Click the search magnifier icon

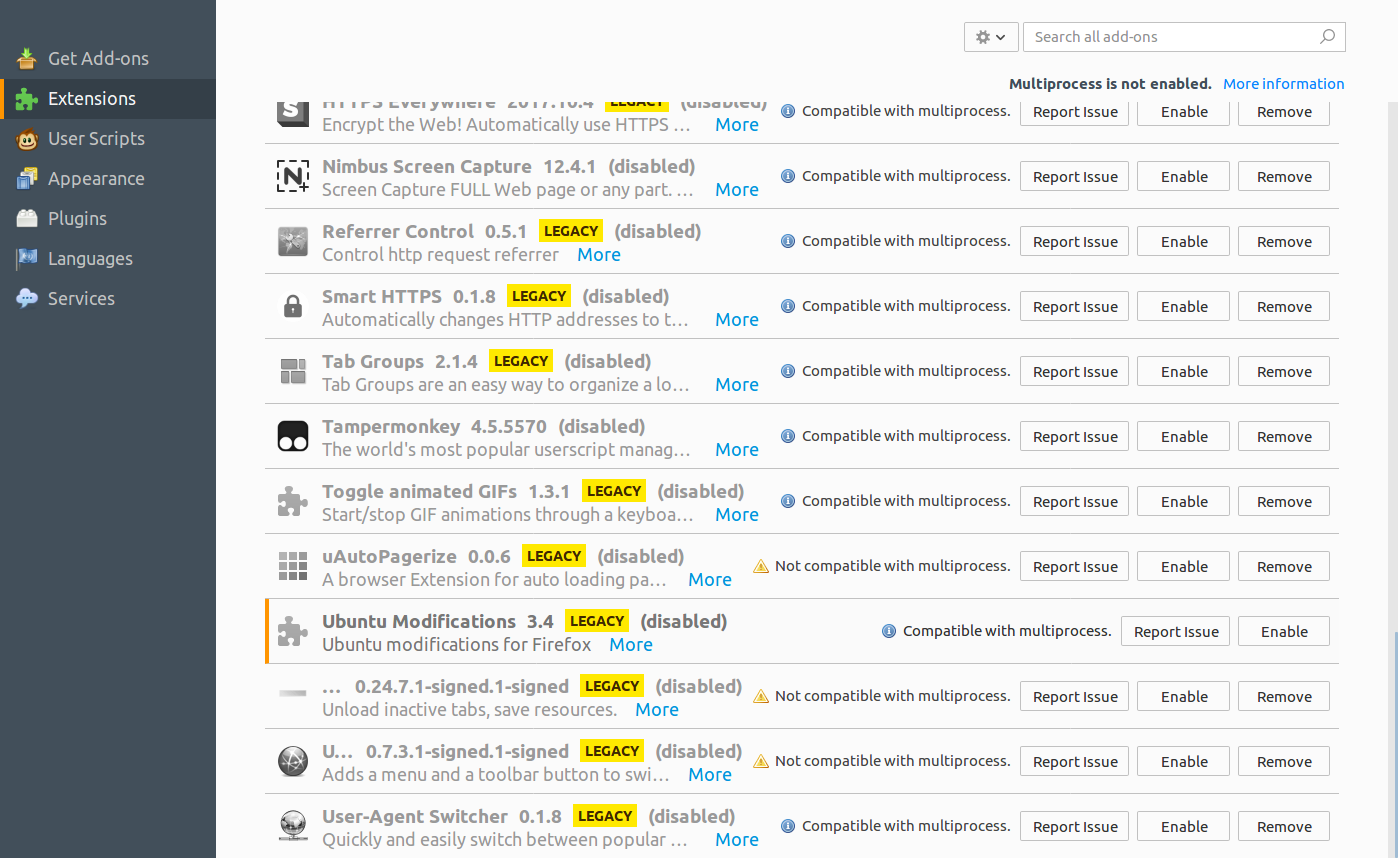(1327, 37)
